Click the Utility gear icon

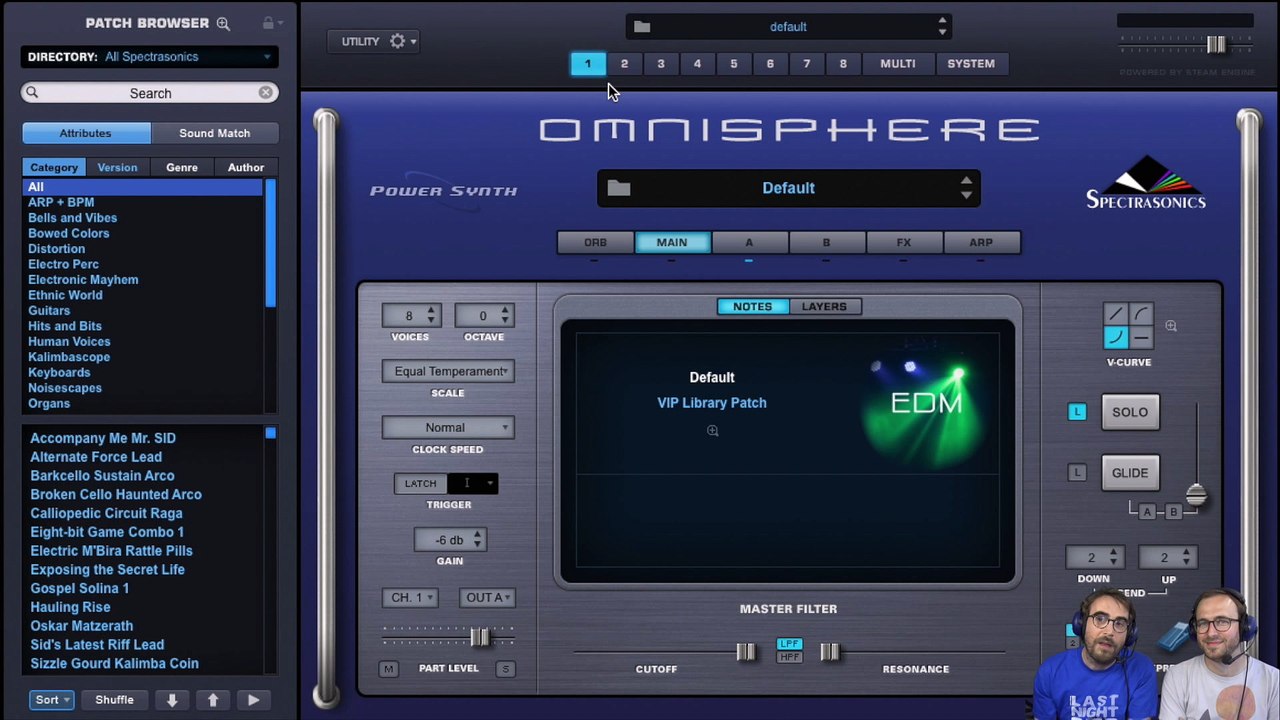398,41
